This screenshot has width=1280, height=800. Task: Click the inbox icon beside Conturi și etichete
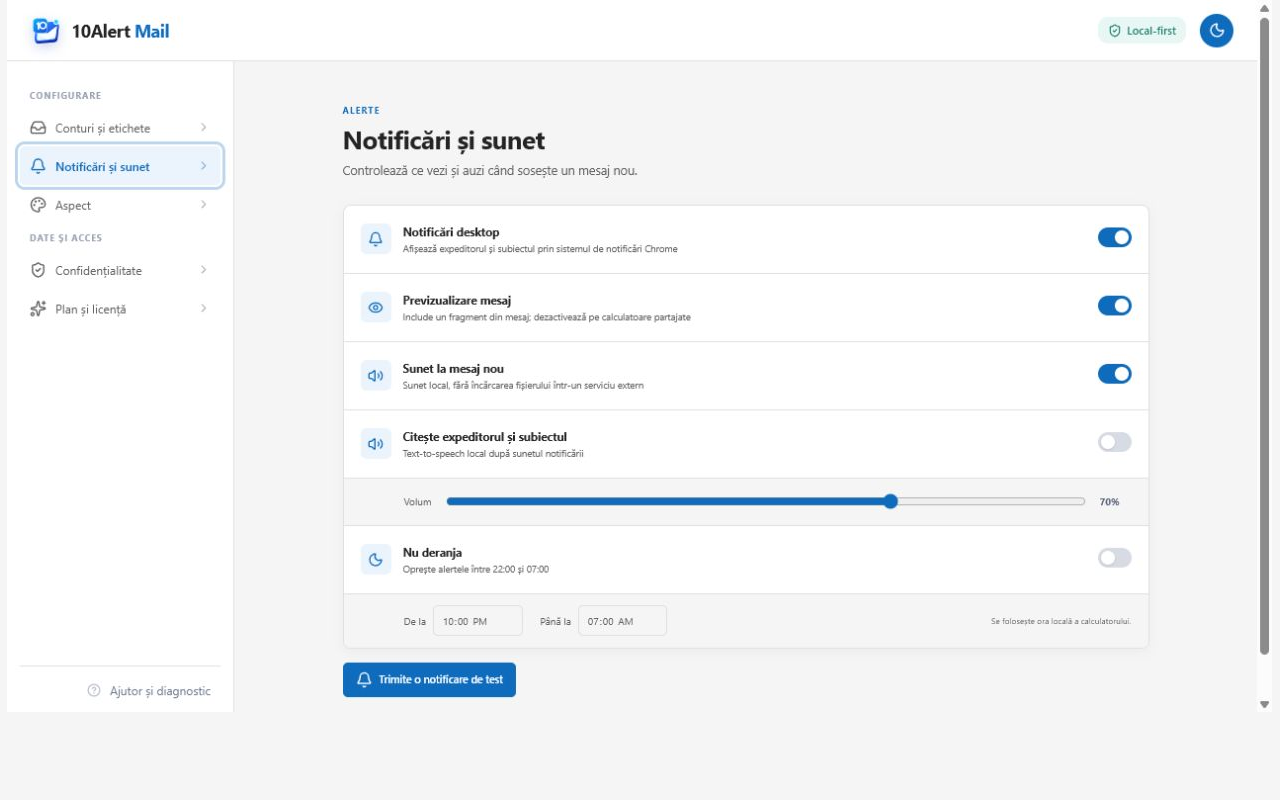pyautogui.click(x=38, y=128)
